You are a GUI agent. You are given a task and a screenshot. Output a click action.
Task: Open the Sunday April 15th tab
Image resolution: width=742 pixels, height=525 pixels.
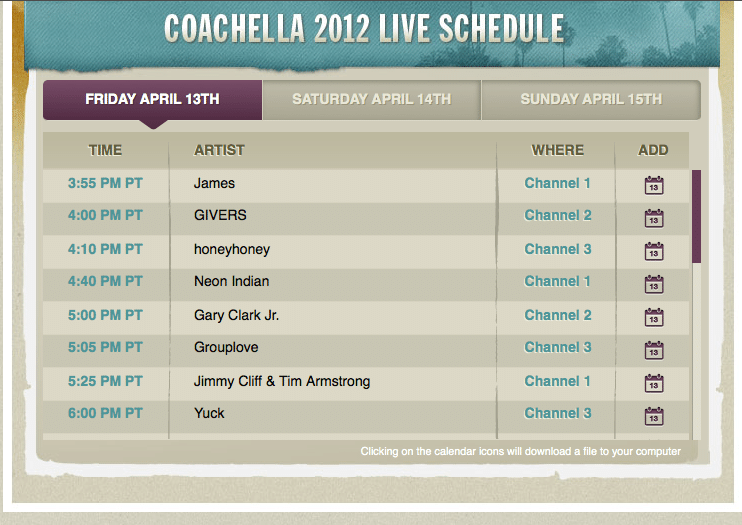591,99
